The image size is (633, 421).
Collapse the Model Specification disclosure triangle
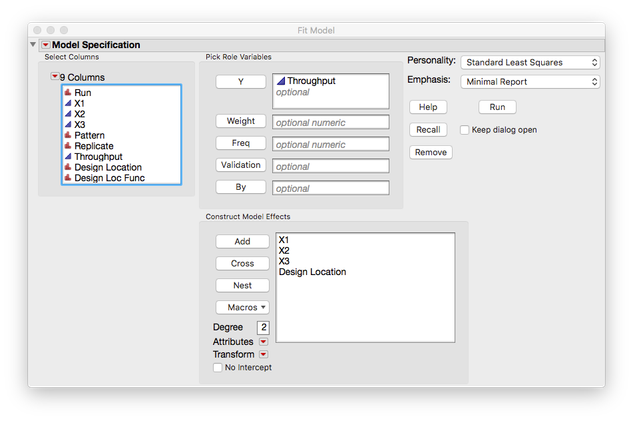33,45
